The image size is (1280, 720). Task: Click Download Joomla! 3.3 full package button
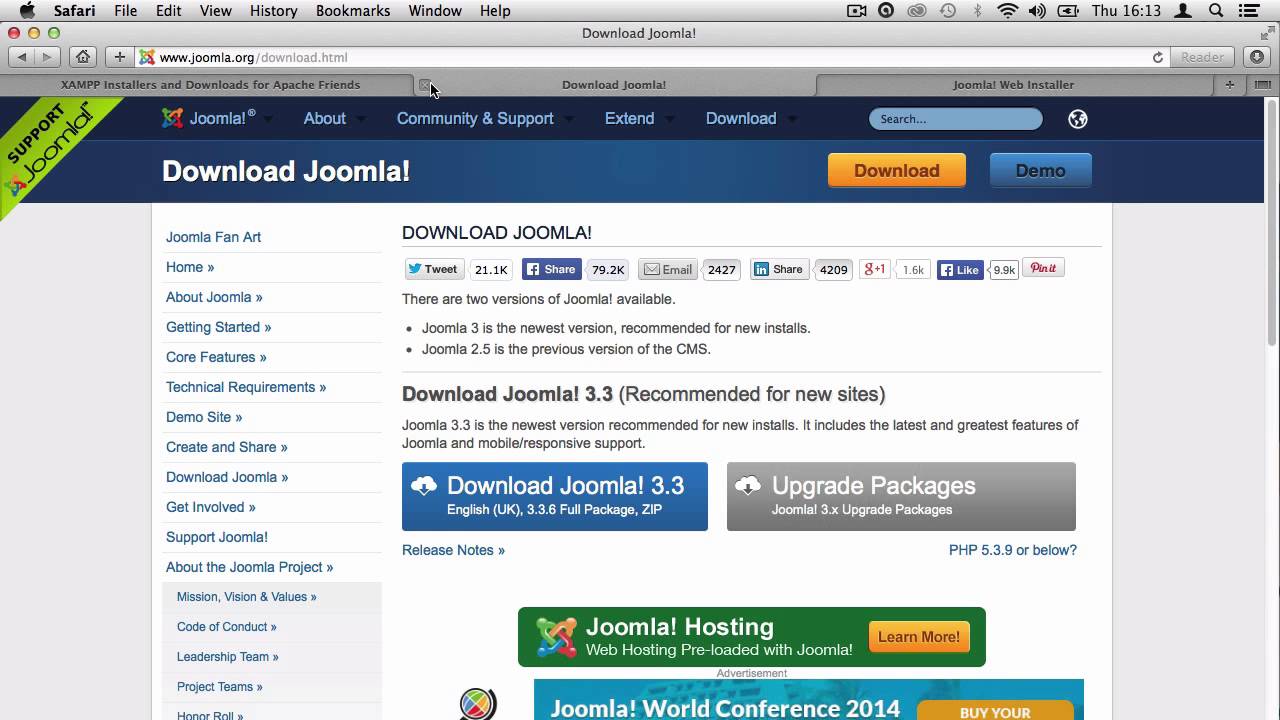point(554,496)
